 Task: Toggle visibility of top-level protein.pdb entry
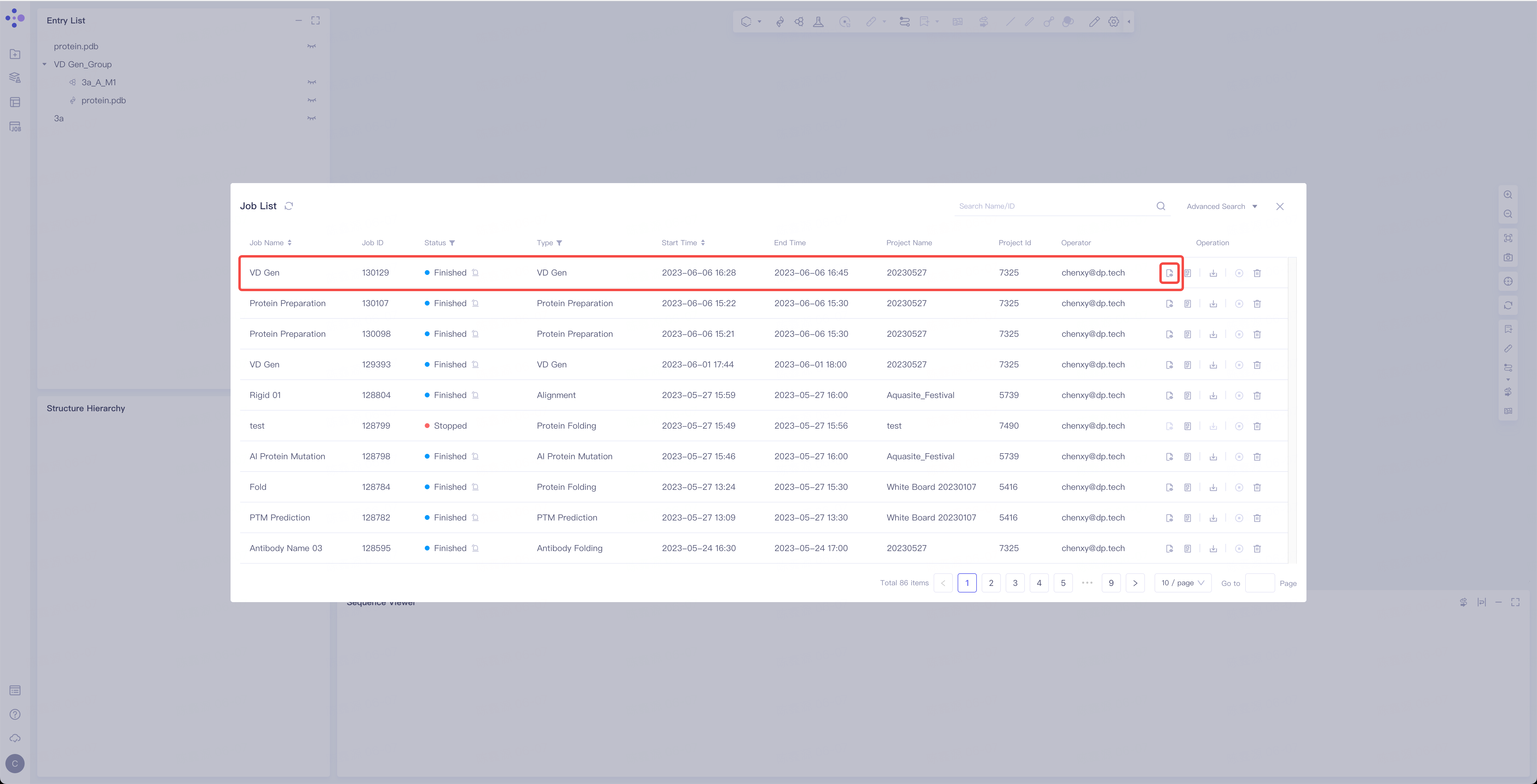pos(312,47)
